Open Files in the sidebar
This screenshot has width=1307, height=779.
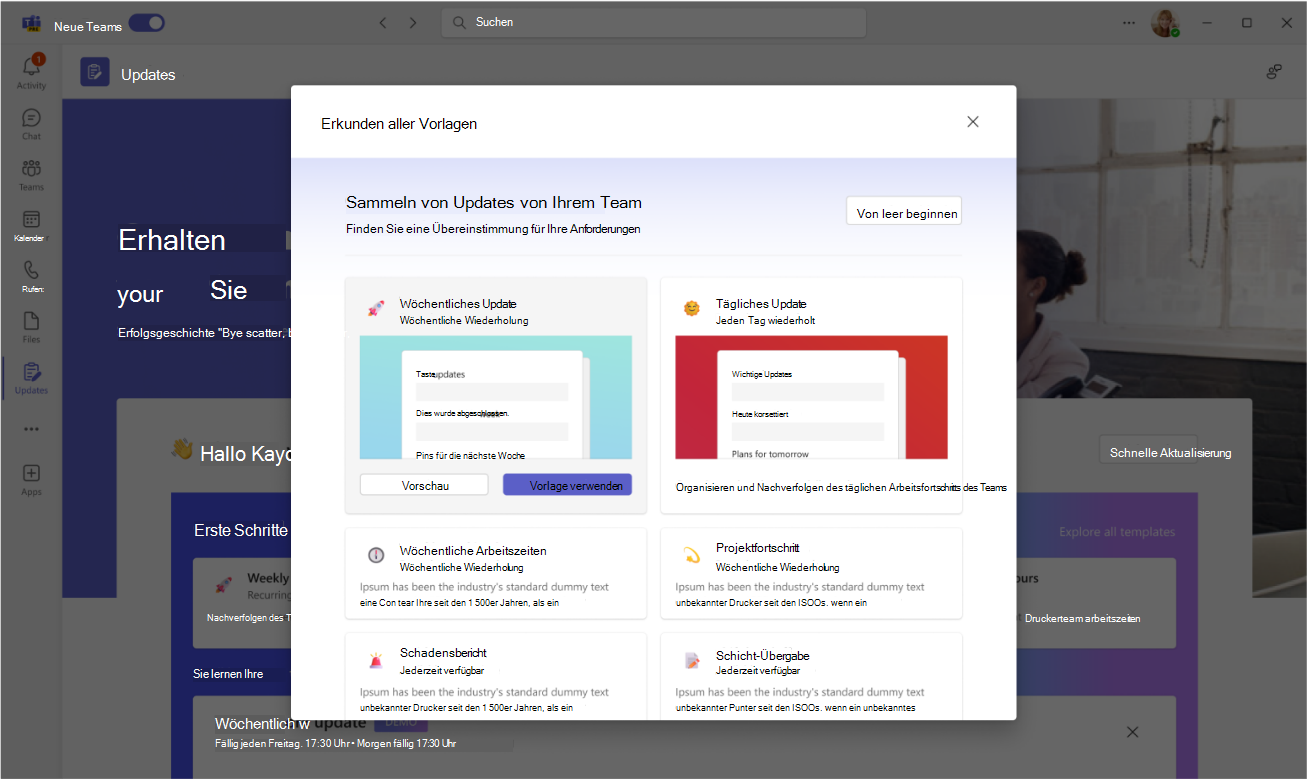31,328
